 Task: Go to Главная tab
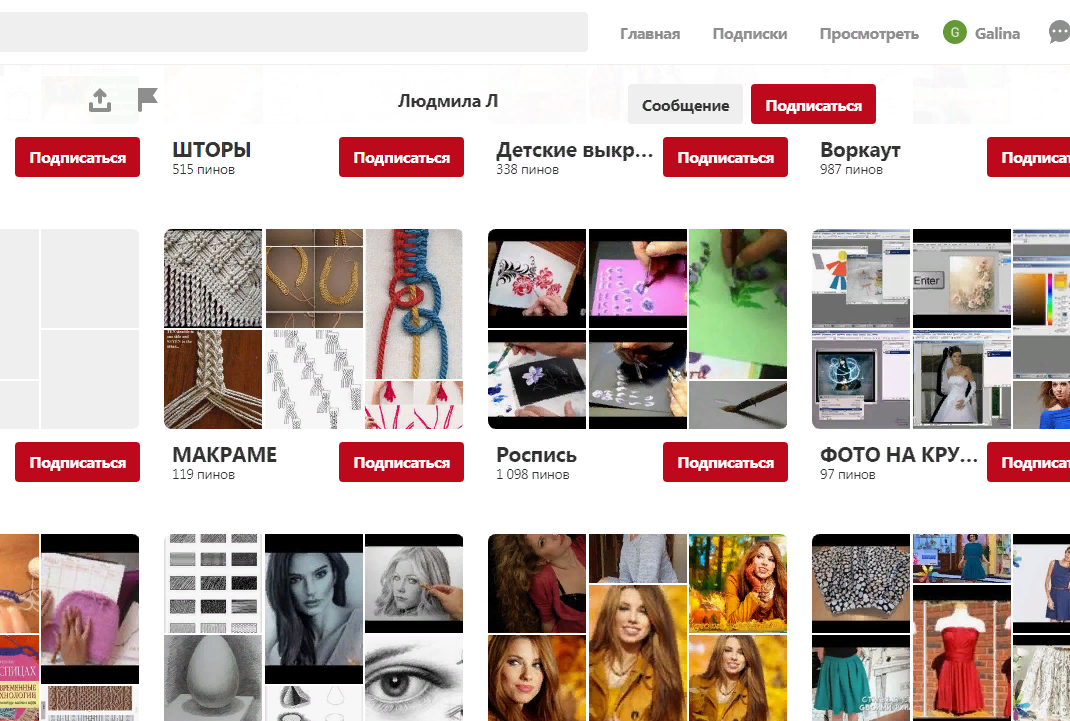[x=650, y=33]
